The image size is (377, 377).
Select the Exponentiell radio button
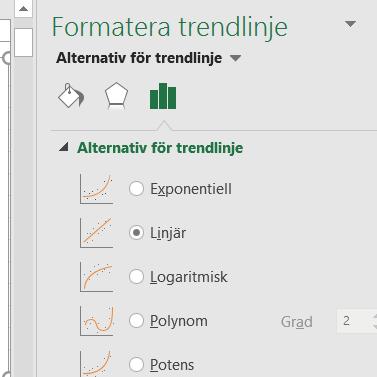136,189
